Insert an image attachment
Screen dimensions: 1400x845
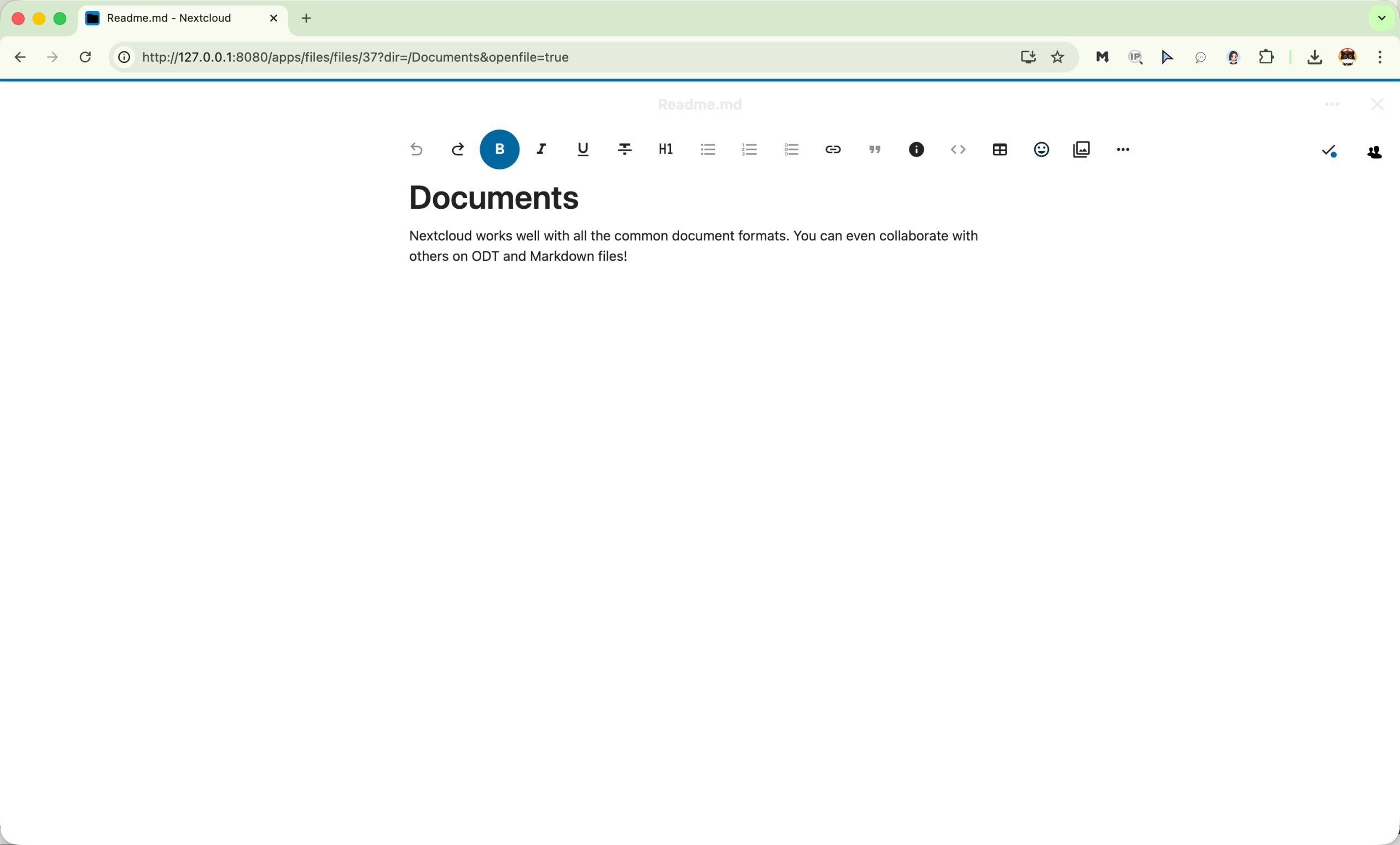(1081, 149)
